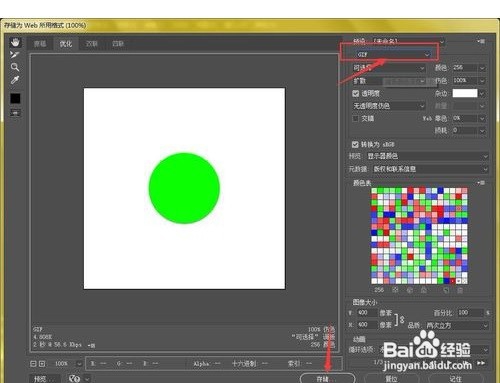Open the color reduction algorithm dropdown 可选择
This screenshot has width=500, height=383.
(x=389, y=68)
